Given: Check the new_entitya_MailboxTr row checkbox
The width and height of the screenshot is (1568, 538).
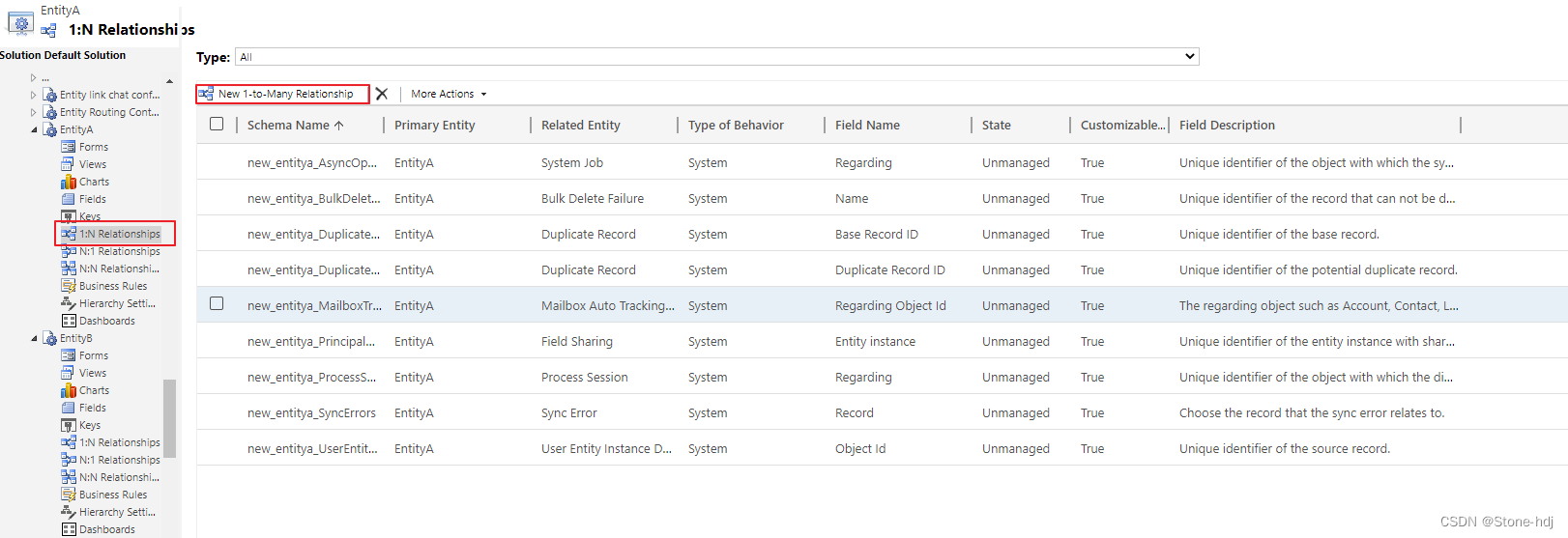Looking at the screenshot, I should pyautogui.click(x=217, y=303).
